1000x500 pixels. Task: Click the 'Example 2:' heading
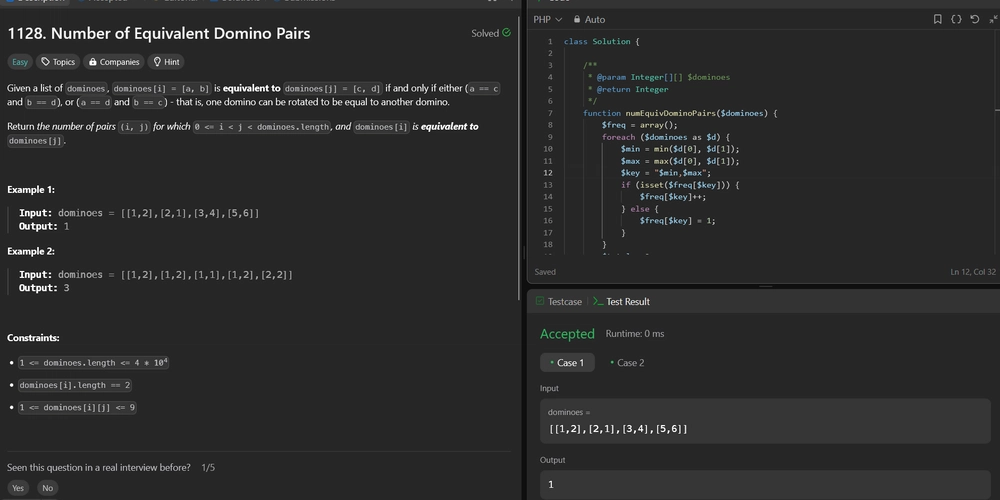coord(31,251)
